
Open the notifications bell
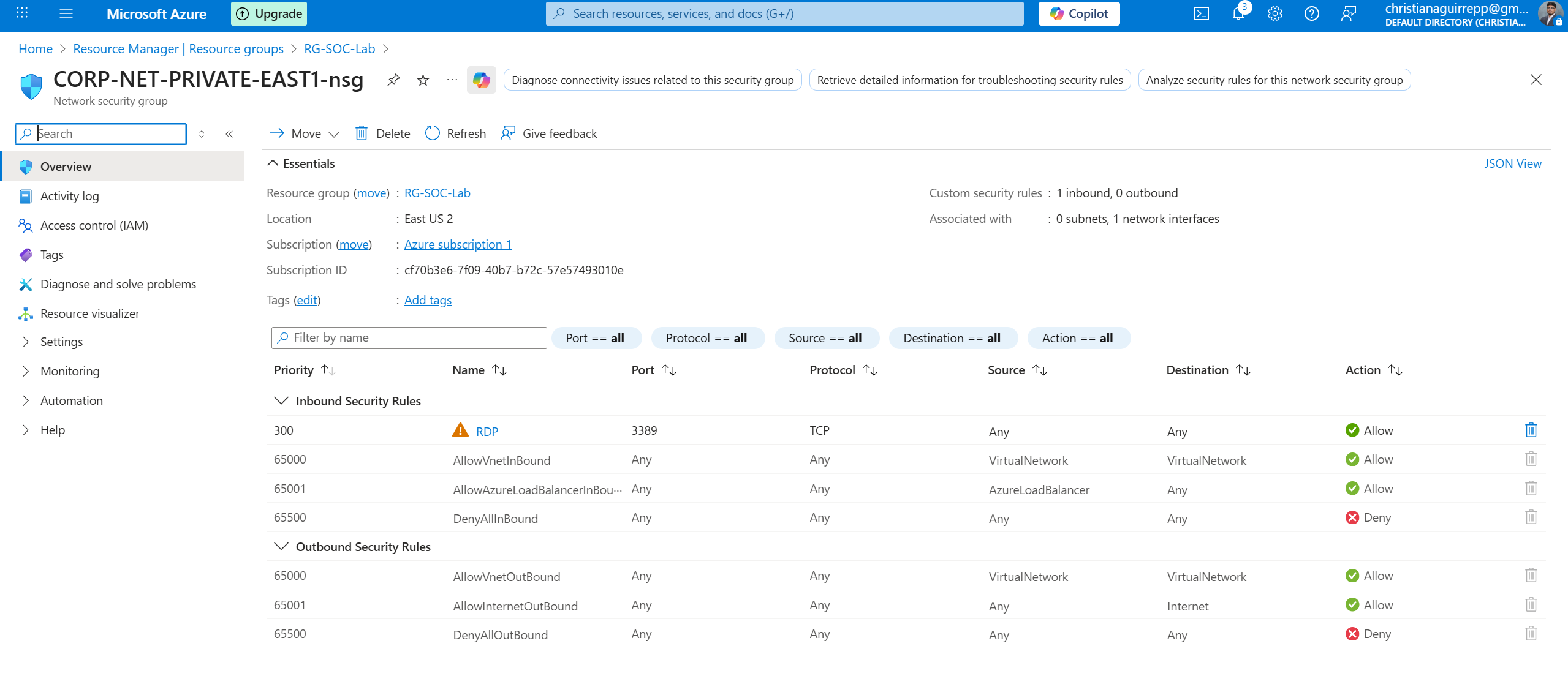tap(1238, 13)
